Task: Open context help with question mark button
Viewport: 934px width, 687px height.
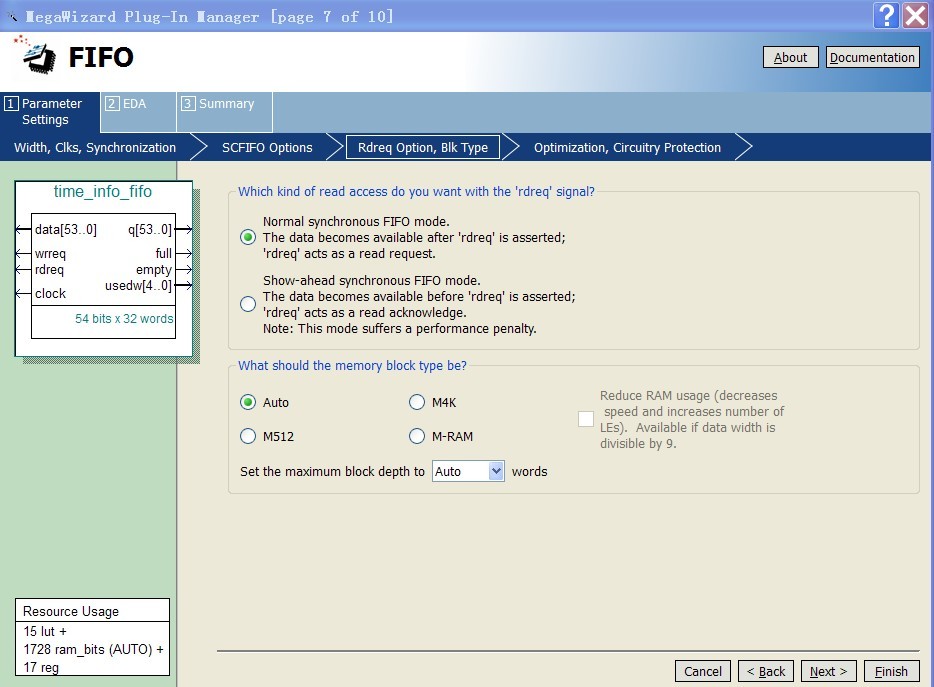Action: coord(886,15)
